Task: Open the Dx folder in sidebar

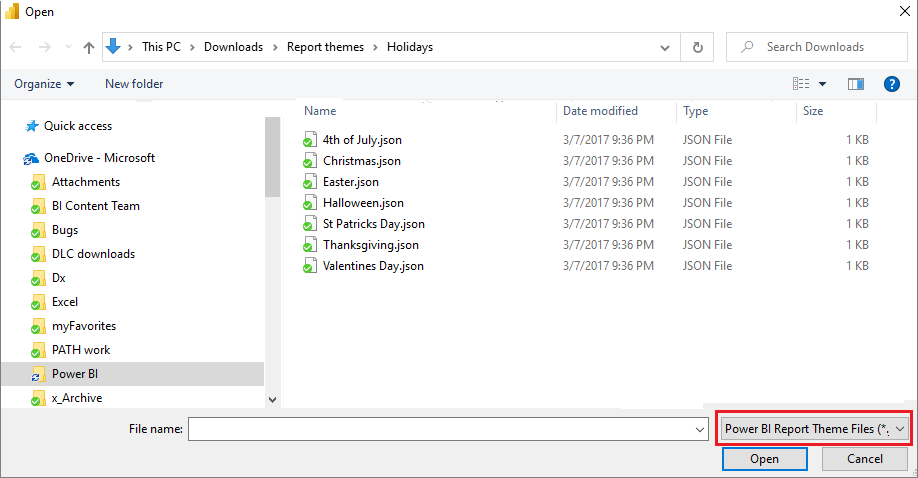Action: [x=59, y=278]
